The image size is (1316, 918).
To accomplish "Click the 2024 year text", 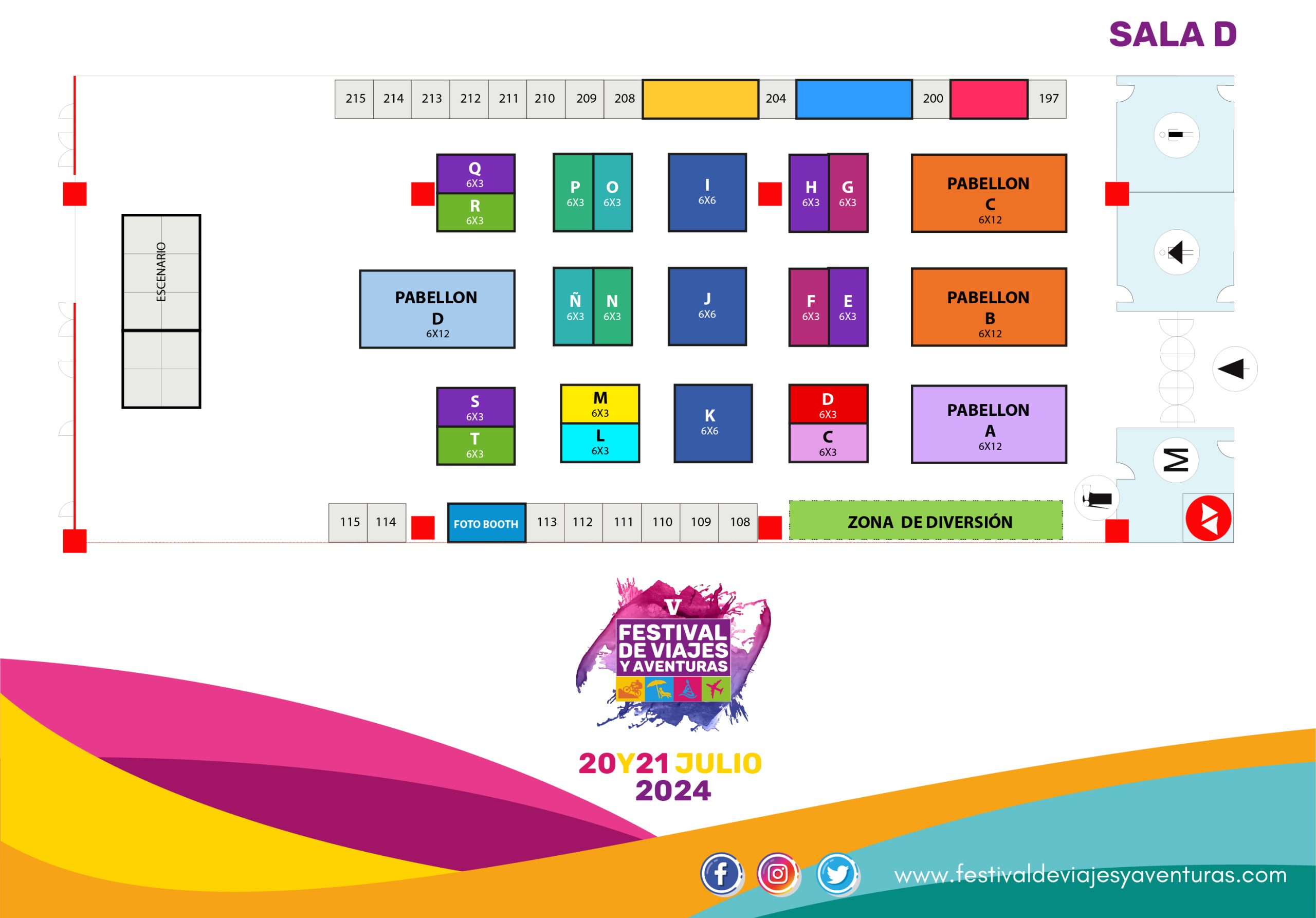I will (x=673, y=791).
